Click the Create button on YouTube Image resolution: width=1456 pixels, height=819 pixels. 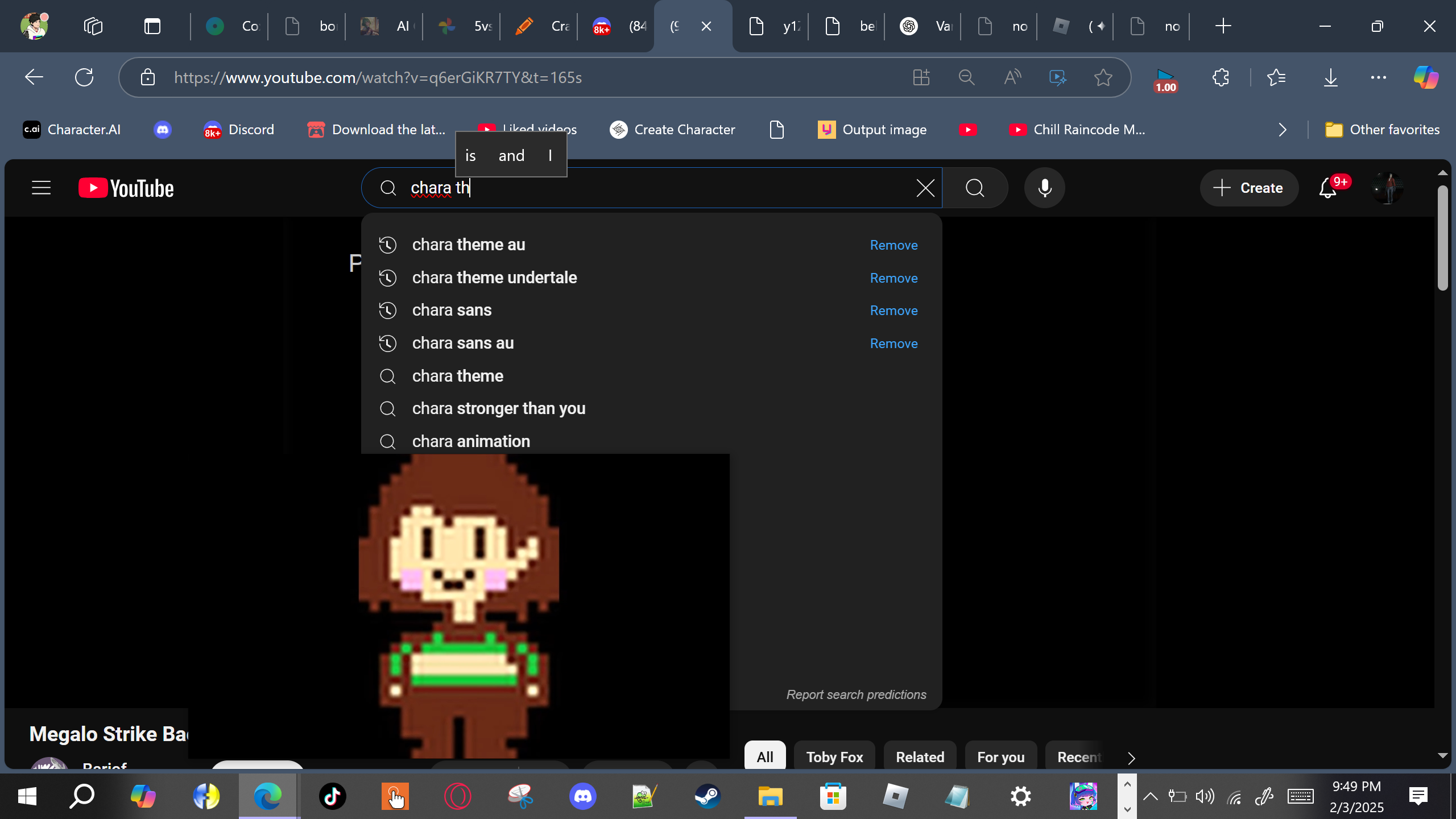coord(1249,188)
